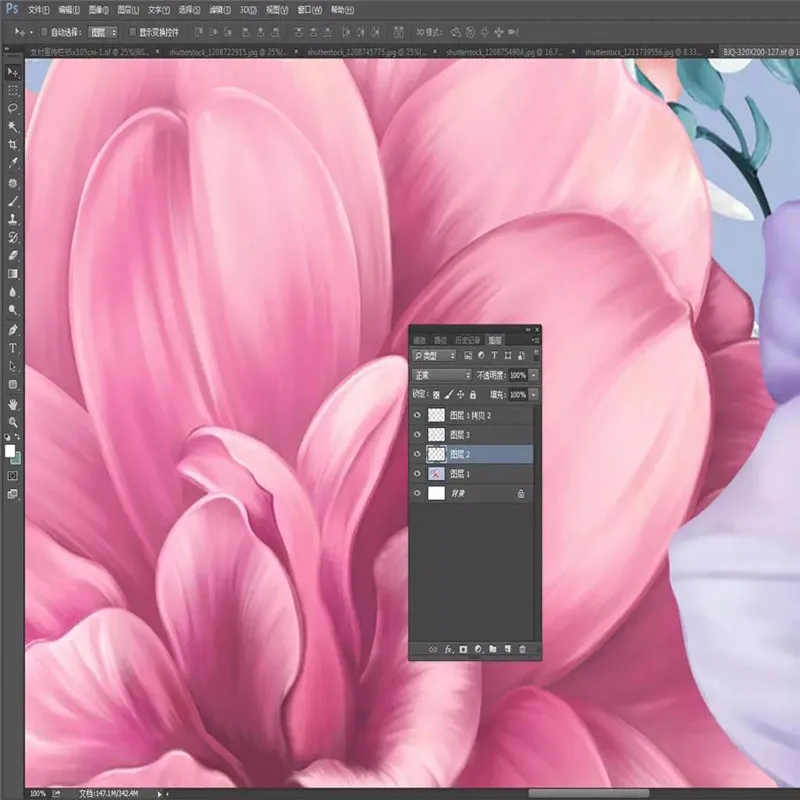Select the Eyedropper tool
Screen dimensions: 800x800
[x=13, y=163]
